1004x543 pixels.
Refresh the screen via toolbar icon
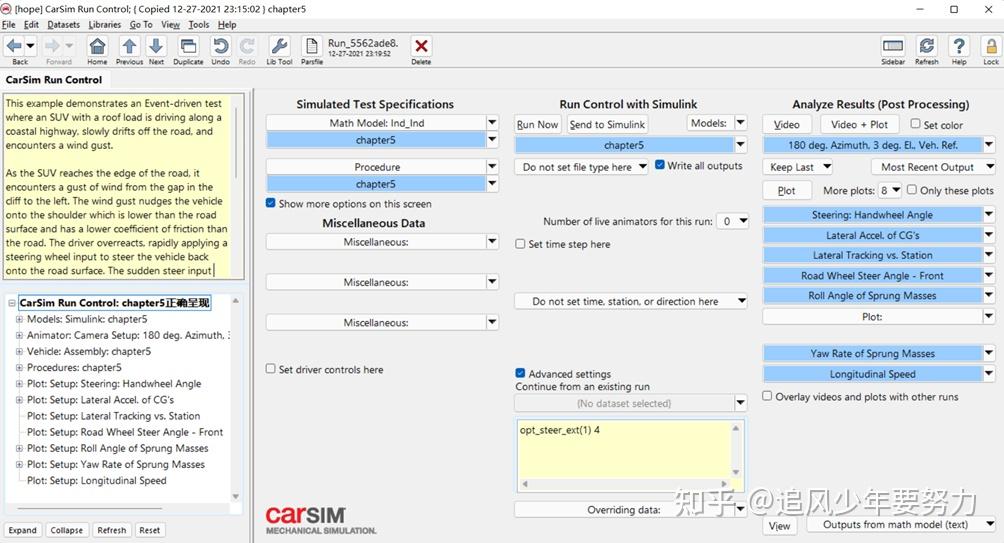[x=926, y=46]
